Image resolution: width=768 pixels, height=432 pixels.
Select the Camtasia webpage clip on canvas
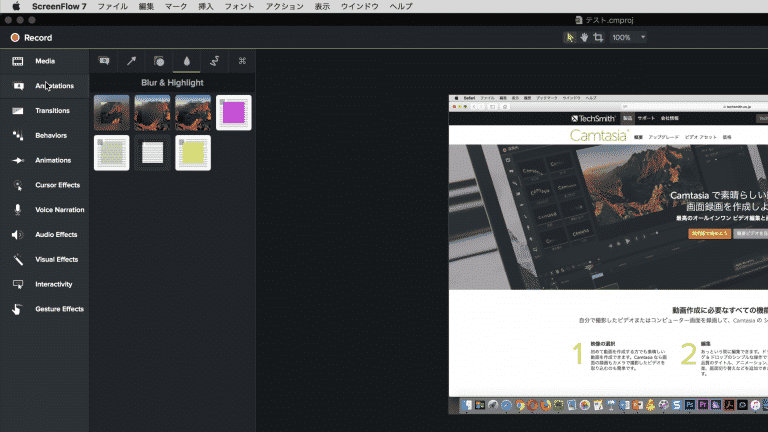(x=608, y=255)
